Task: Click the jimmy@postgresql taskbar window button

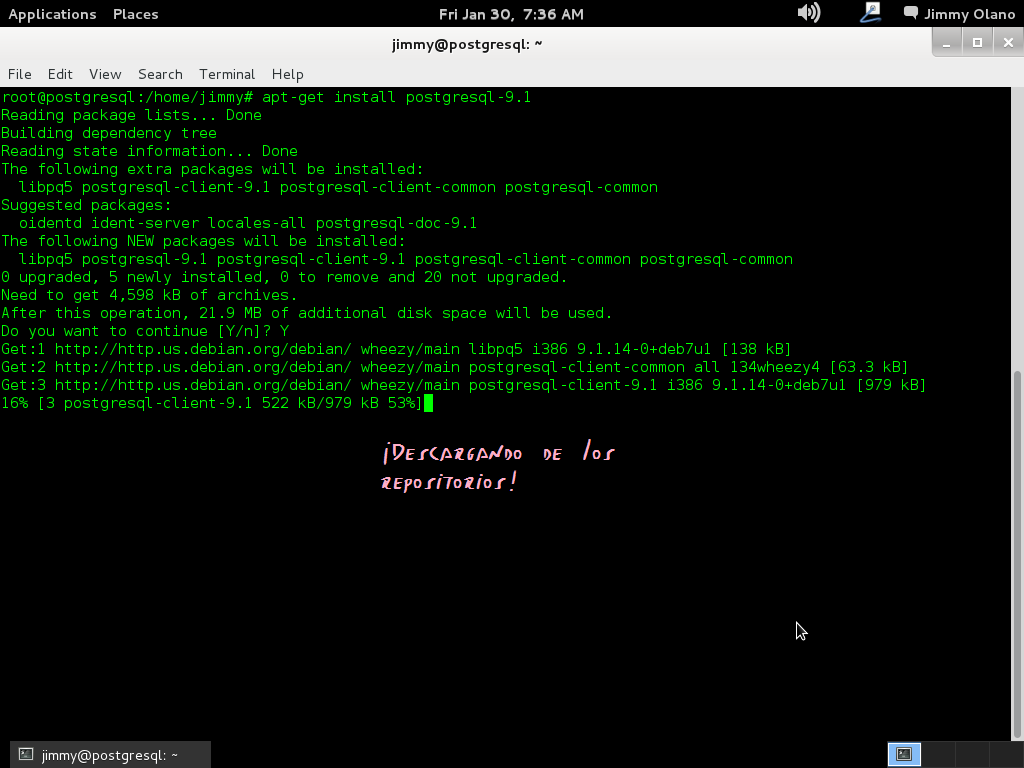Action: 110,755
